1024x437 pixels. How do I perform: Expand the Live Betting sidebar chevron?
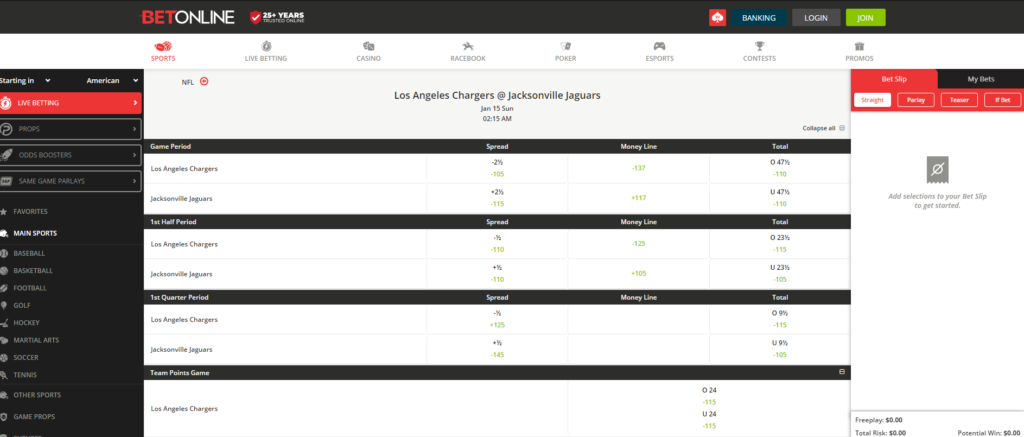(135, 103)
